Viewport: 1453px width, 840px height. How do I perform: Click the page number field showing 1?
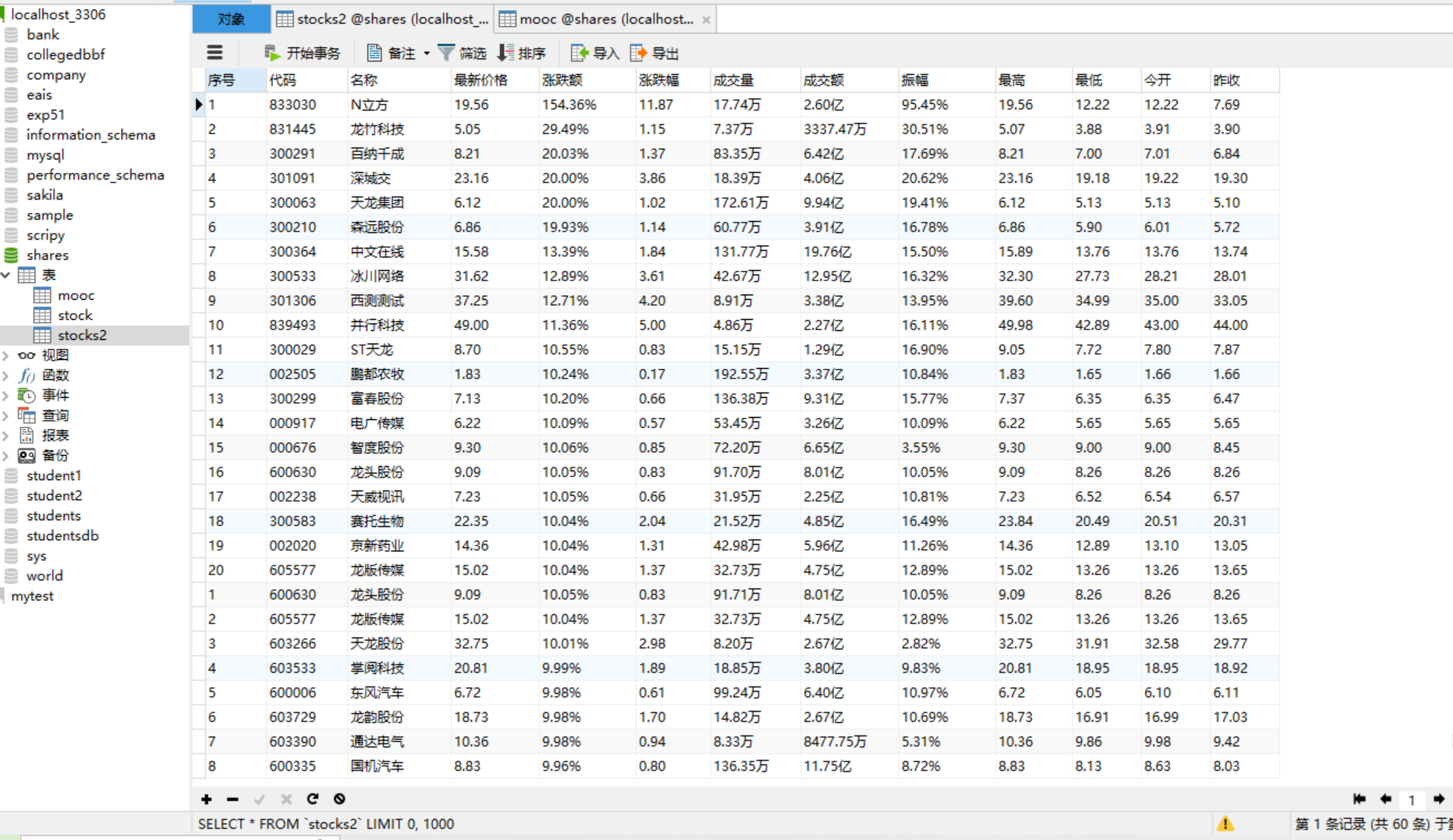[x=1412, y=800]
